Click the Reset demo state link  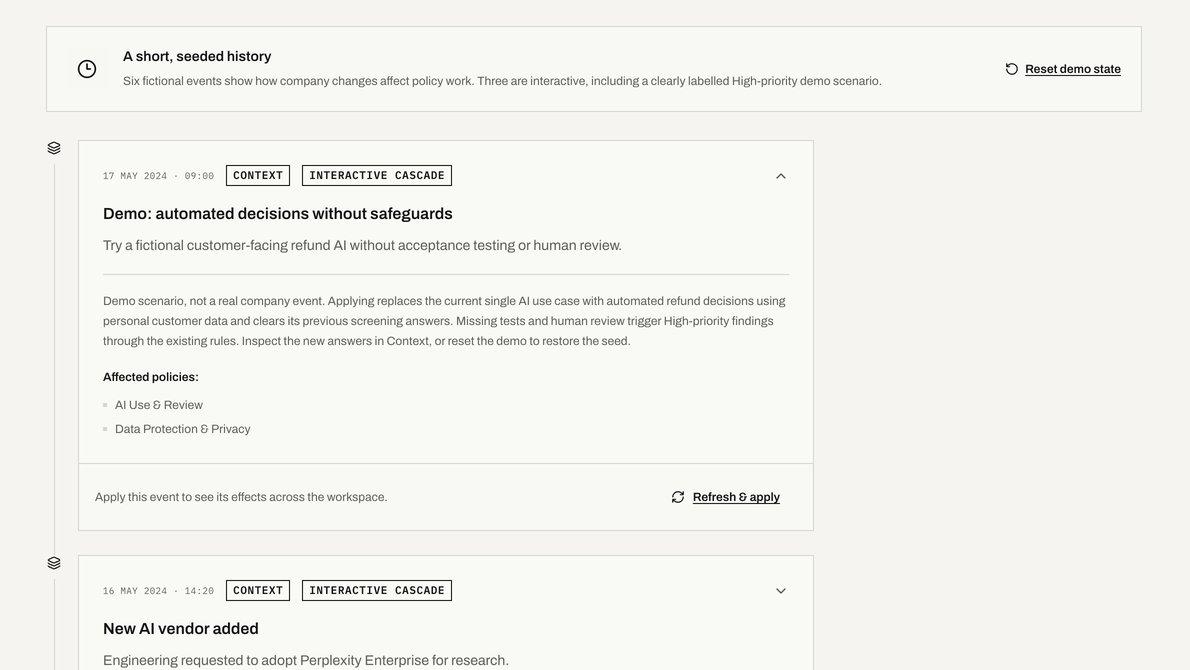click(1072, 69)
